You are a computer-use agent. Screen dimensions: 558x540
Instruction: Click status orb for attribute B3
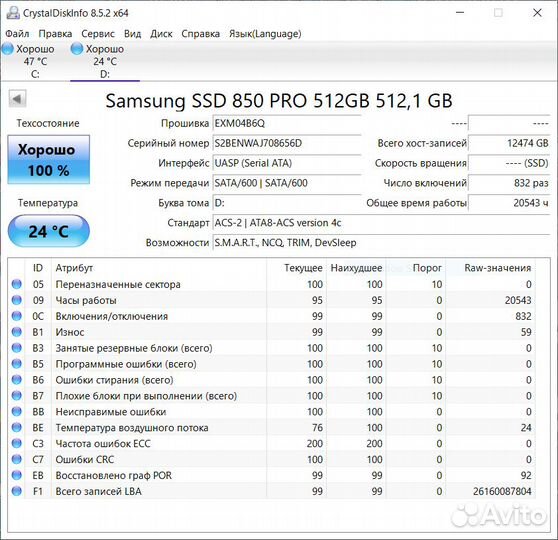click(x=16, y=348)
